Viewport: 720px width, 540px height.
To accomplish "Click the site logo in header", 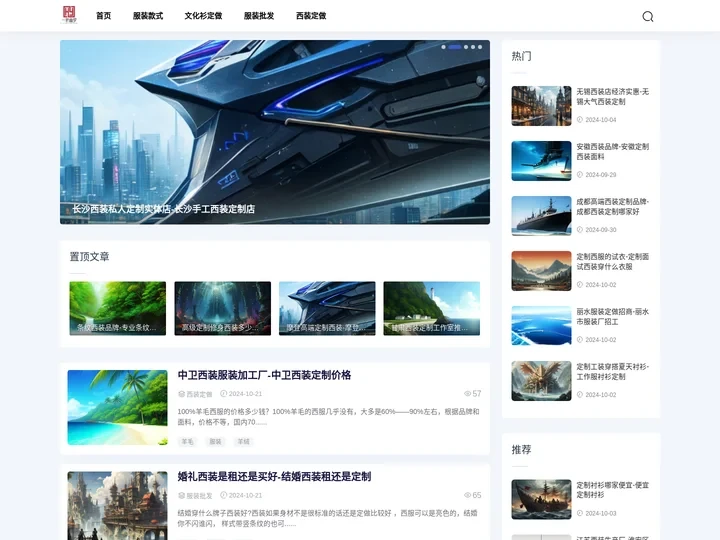I will 69,15.
